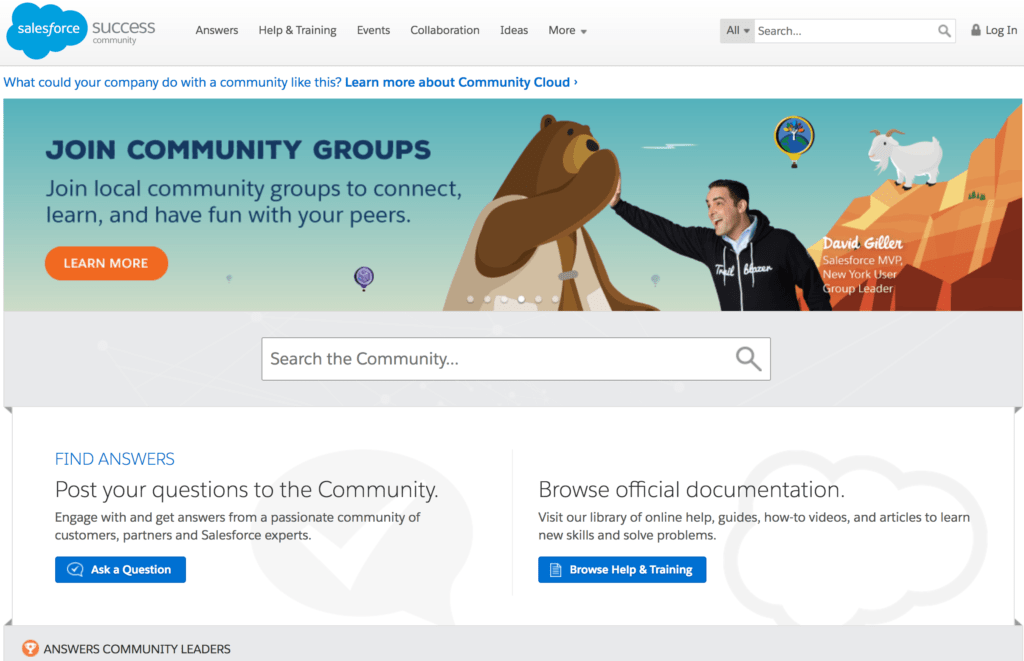Expand the More dropdown menu
Viewport: 1024px width, 661px height.
[x=568, y=30]
